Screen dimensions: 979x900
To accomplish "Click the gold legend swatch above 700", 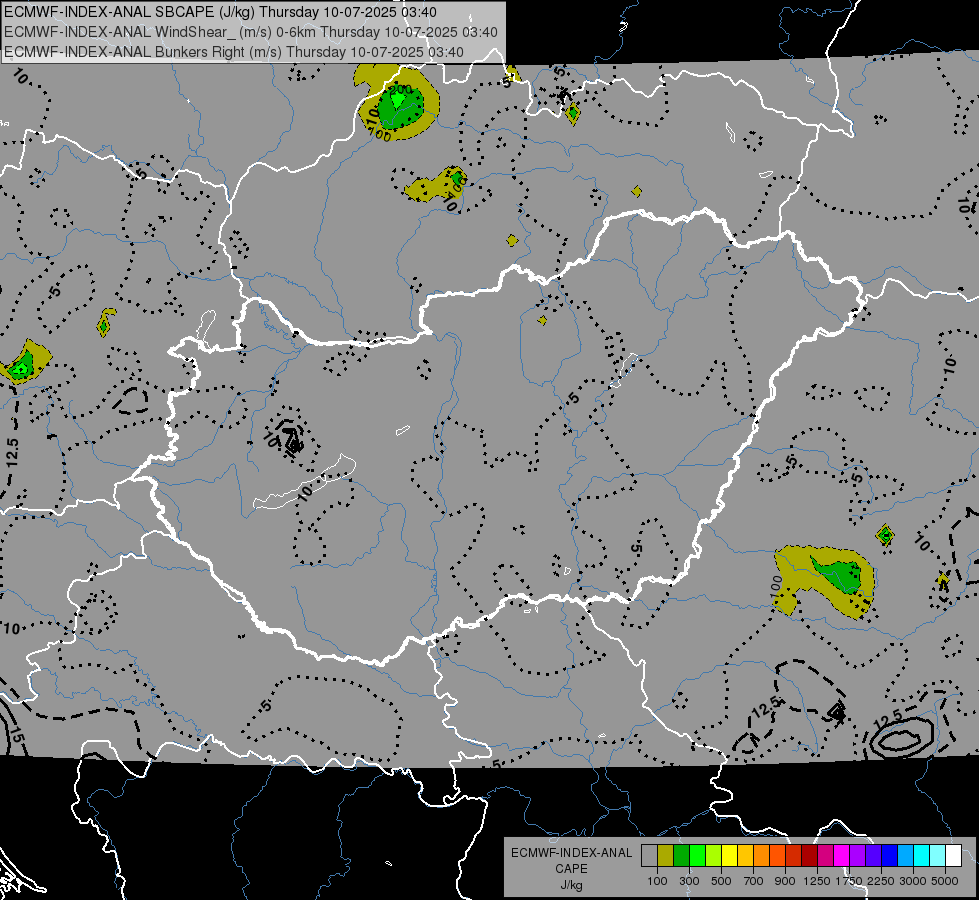I will point(745,856).
